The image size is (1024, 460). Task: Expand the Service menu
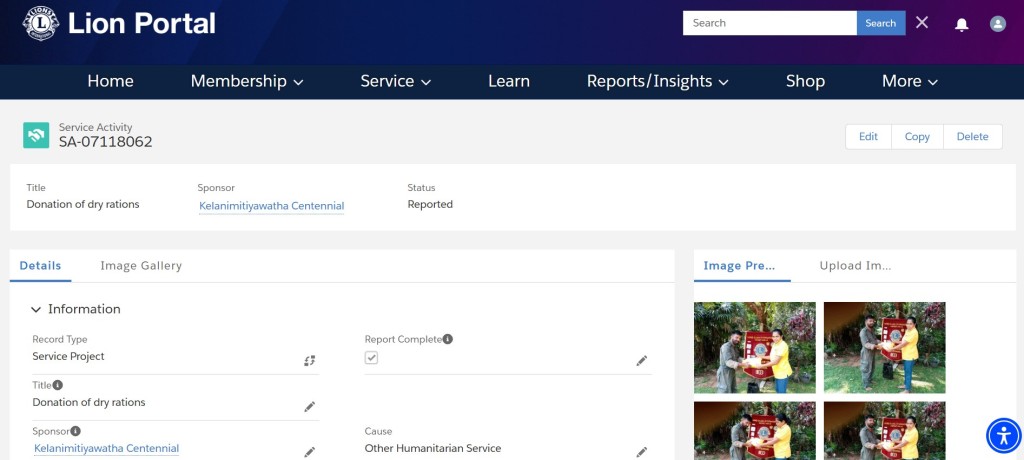pos(396,81)
